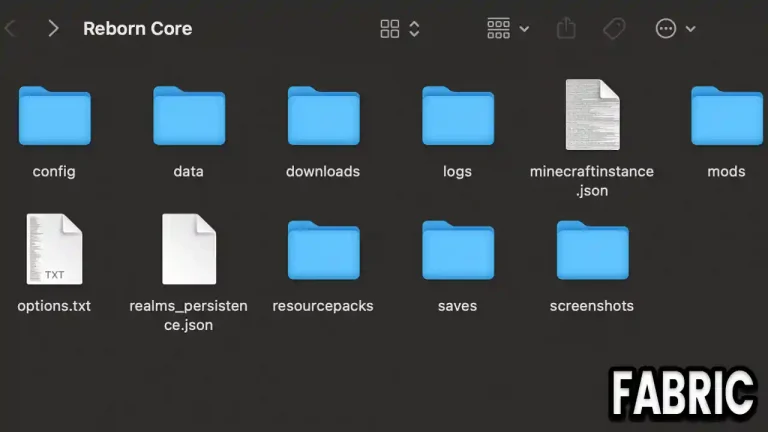
Task: Open the screenshots folder icon
Action: coord(593,250)
